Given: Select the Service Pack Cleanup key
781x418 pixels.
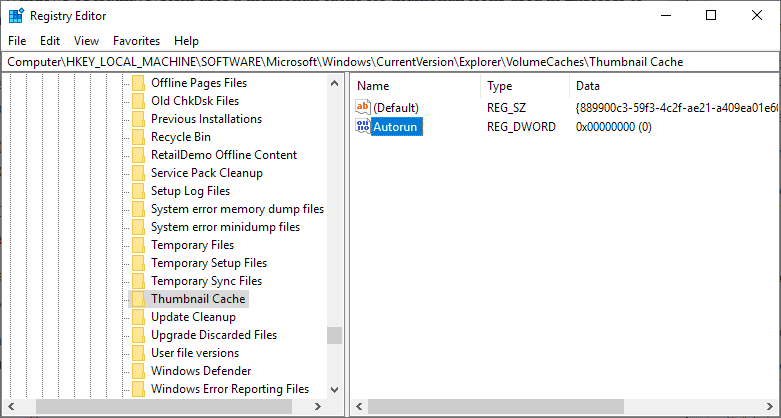Looking at the screenshot, I should click(x=207, y=173).
